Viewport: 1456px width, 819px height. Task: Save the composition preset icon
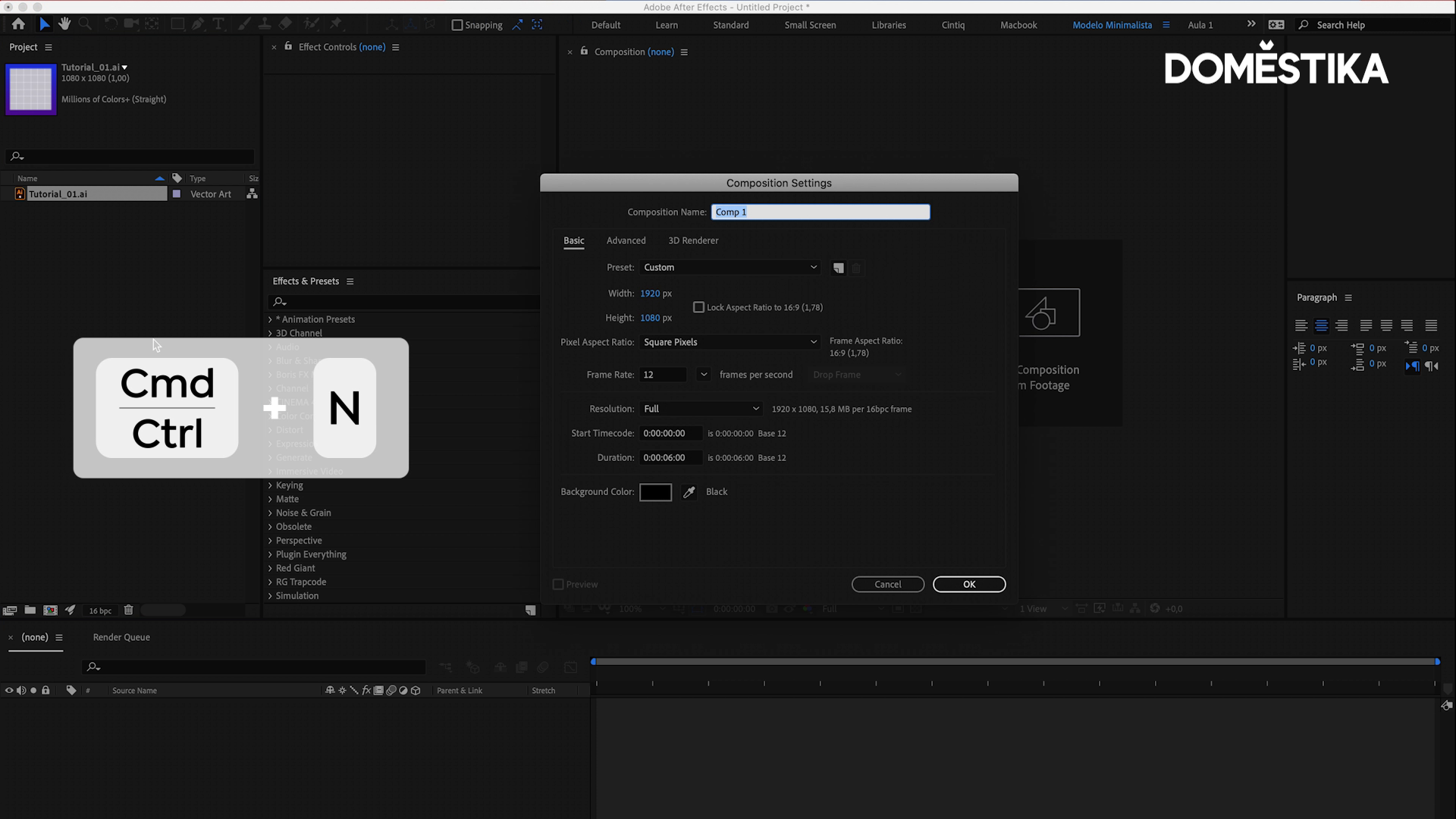click(838, 268)
